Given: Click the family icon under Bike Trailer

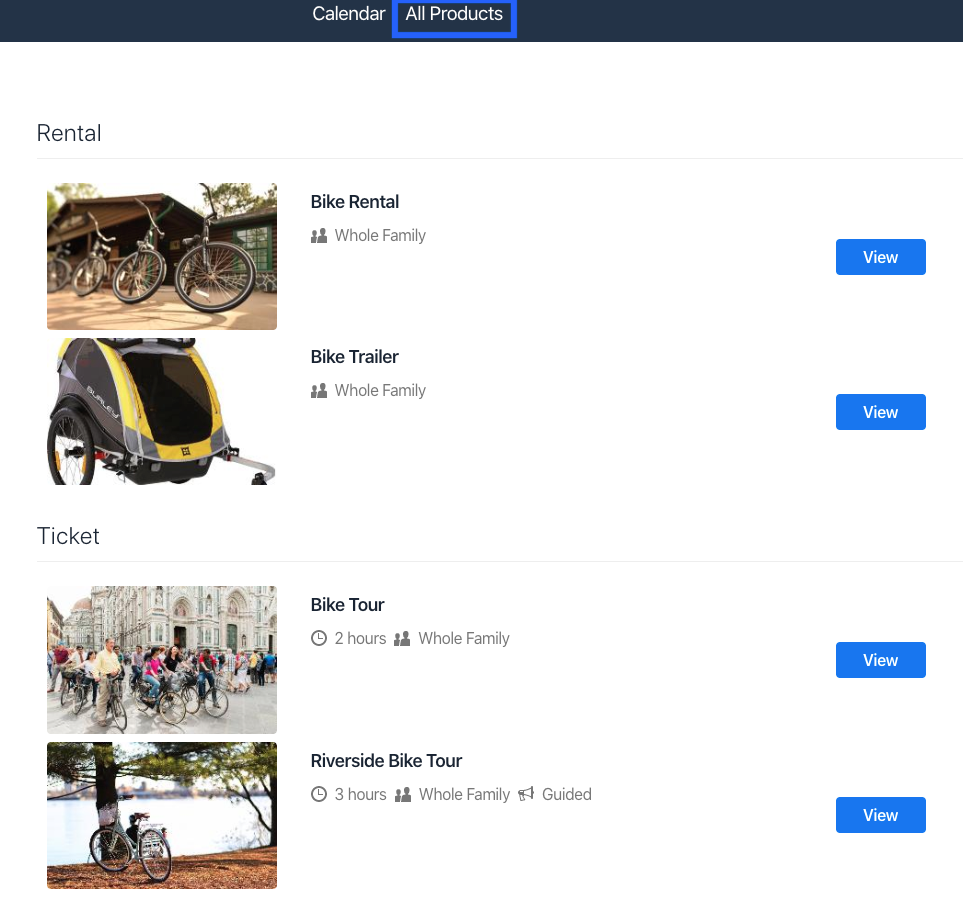Looking at the screenshot, I should coord(319,391).
